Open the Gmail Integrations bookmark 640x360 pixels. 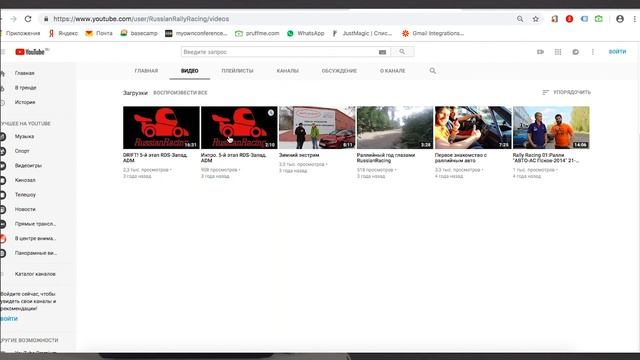tap(433, 33)
